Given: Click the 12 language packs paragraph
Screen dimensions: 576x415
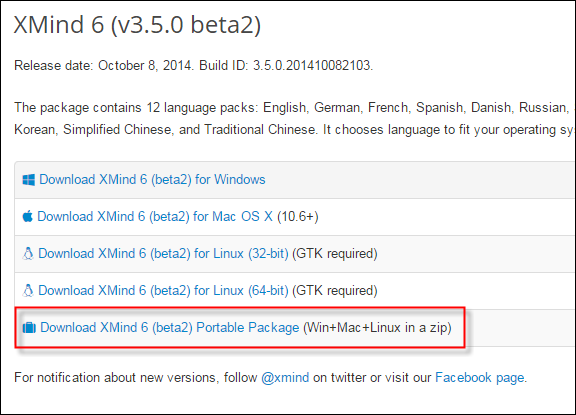Looking at the screenshot, I should click(294, 118).
